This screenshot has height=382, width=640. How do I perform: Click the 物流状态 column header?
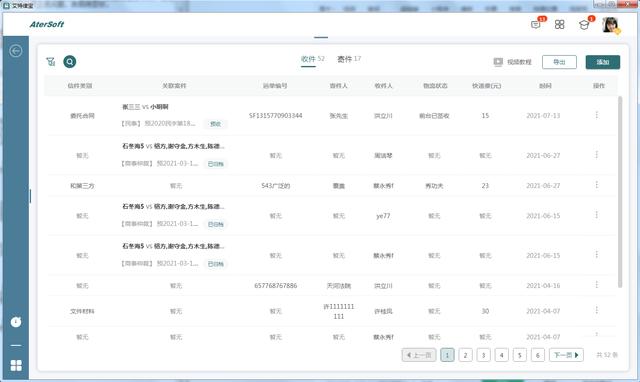point(435,86)
